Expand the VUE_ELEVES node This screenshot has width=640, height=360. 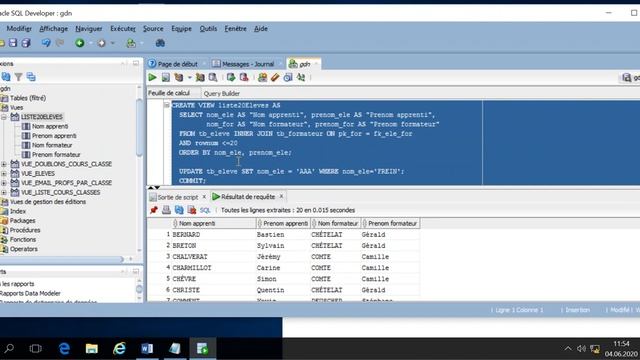point(4,173)
